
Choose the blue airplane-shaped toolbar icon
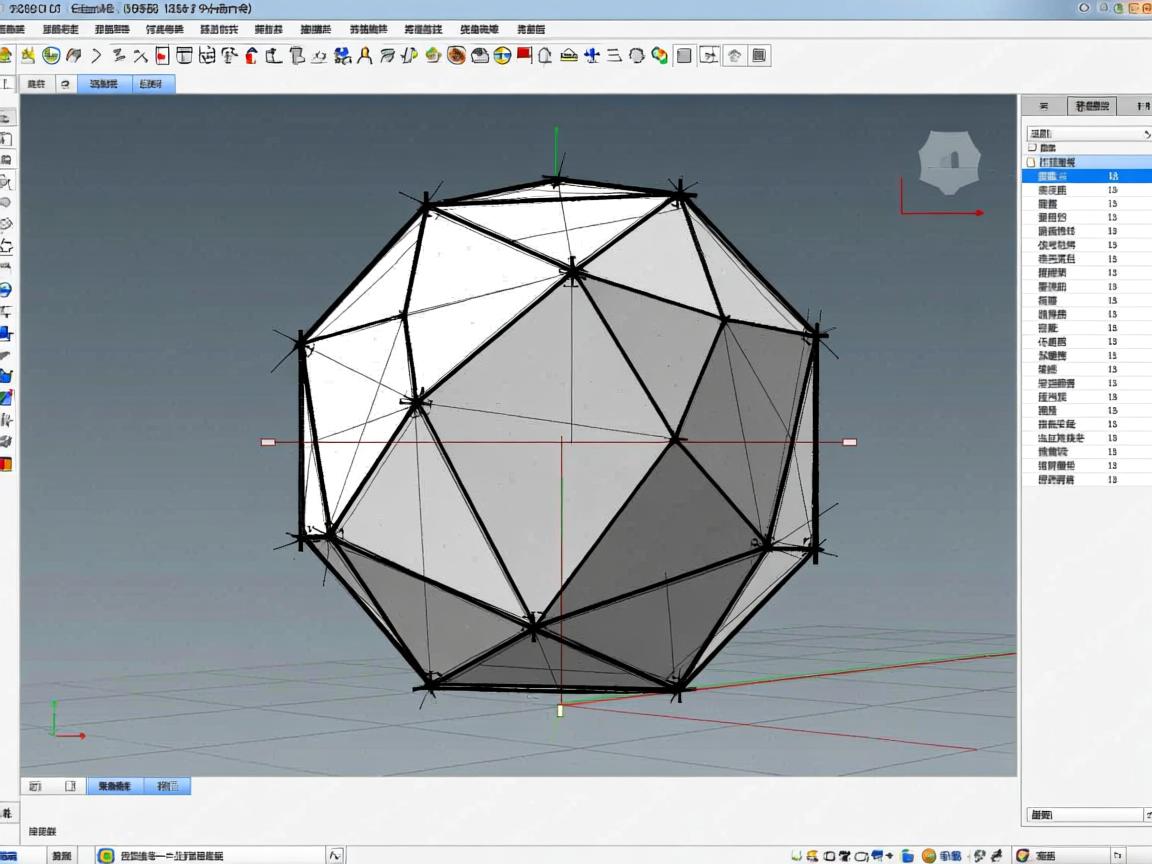click(592, 56)
